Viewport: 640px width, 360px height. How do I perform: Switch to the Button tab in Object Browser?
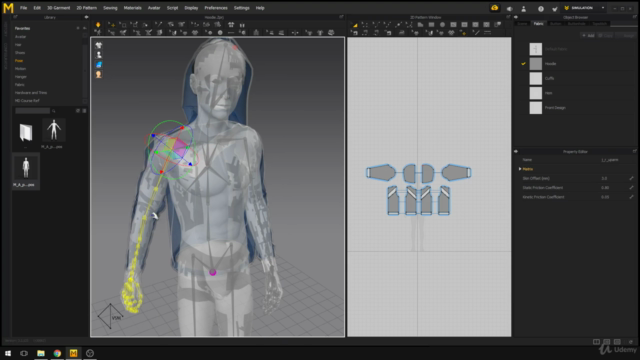coord(556,24)
